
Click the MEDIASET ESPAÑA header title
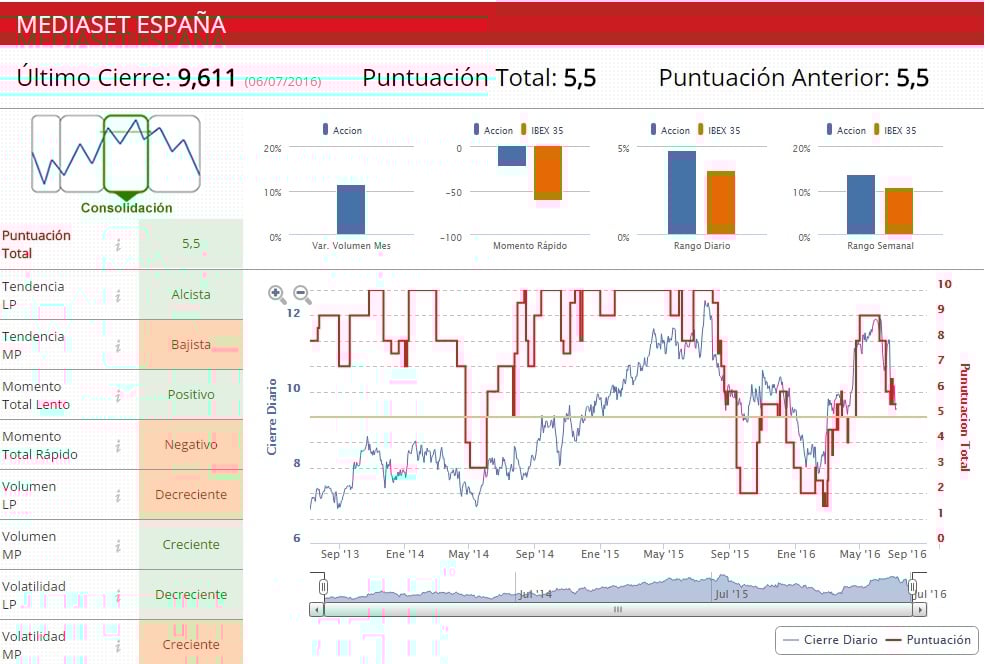pyautogui.click(x=121, y=25)
